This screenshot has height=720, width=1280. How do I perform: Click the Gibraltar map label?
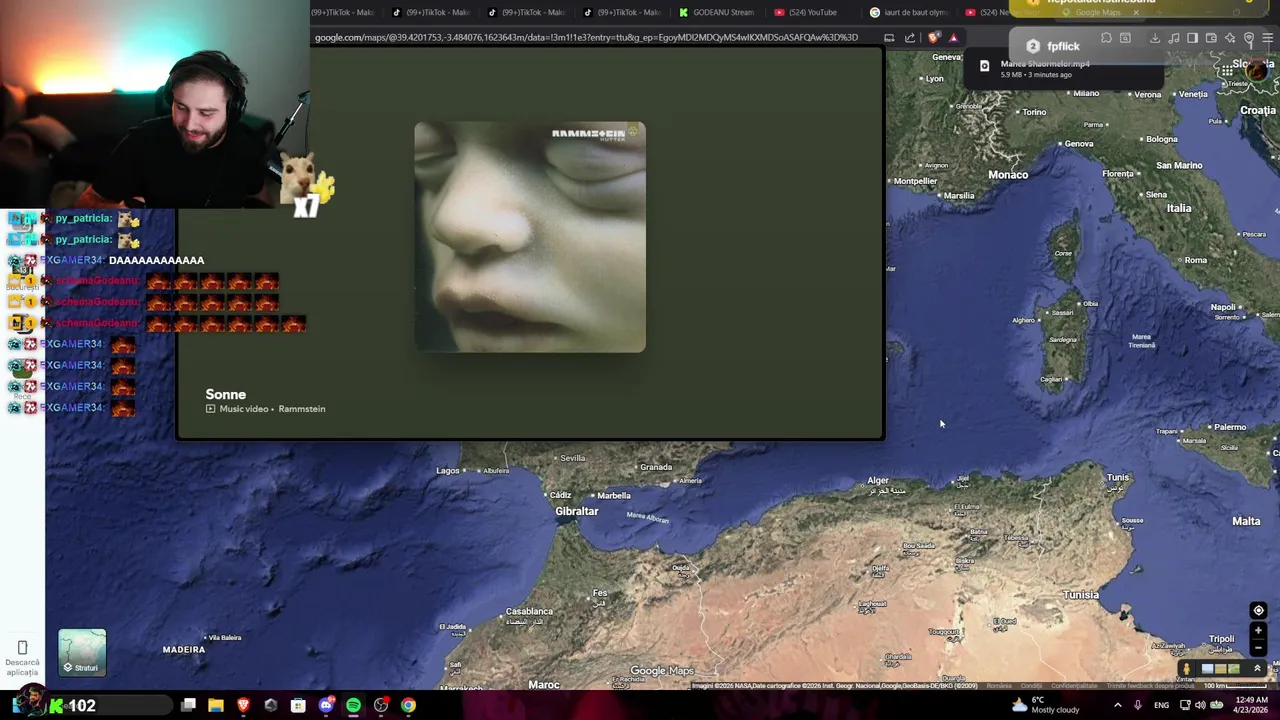[577, 511]
